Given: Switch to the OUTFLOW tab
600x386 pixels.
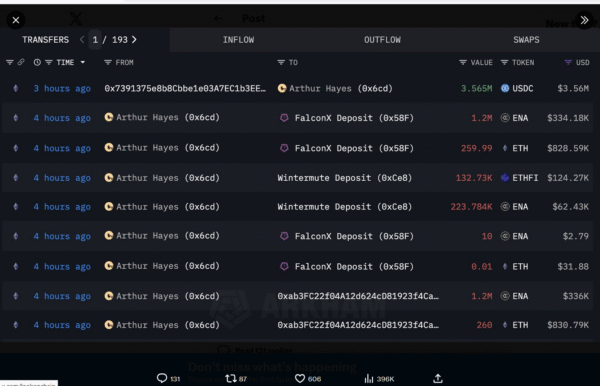Looking at the screenshot, I should (x=382, y=40).
